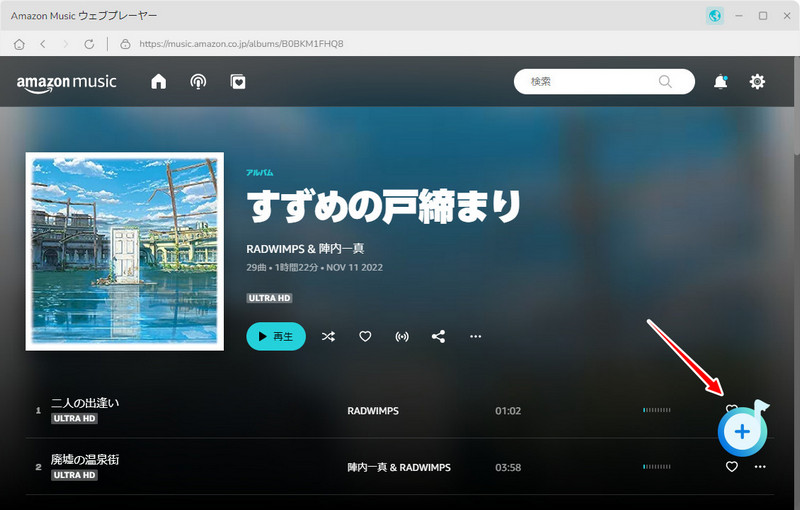800x510 pixels.
Task: Share the album
Action: coord(438,337)
